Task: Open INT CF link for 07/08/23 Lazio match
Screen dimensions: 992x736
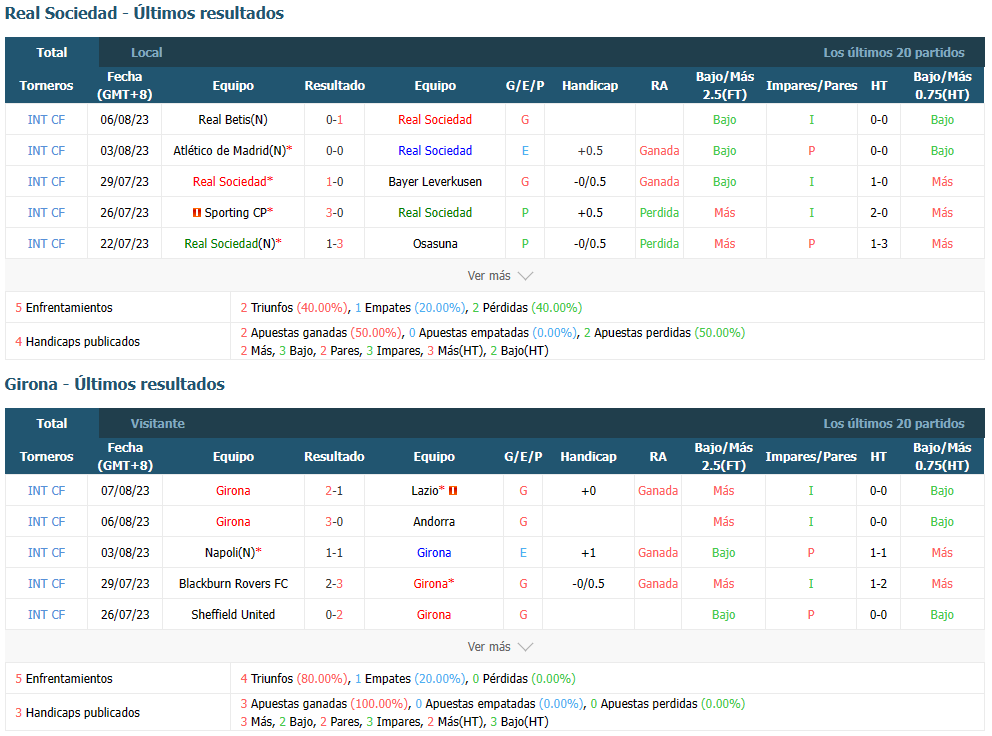Action: tap(46, 490)
